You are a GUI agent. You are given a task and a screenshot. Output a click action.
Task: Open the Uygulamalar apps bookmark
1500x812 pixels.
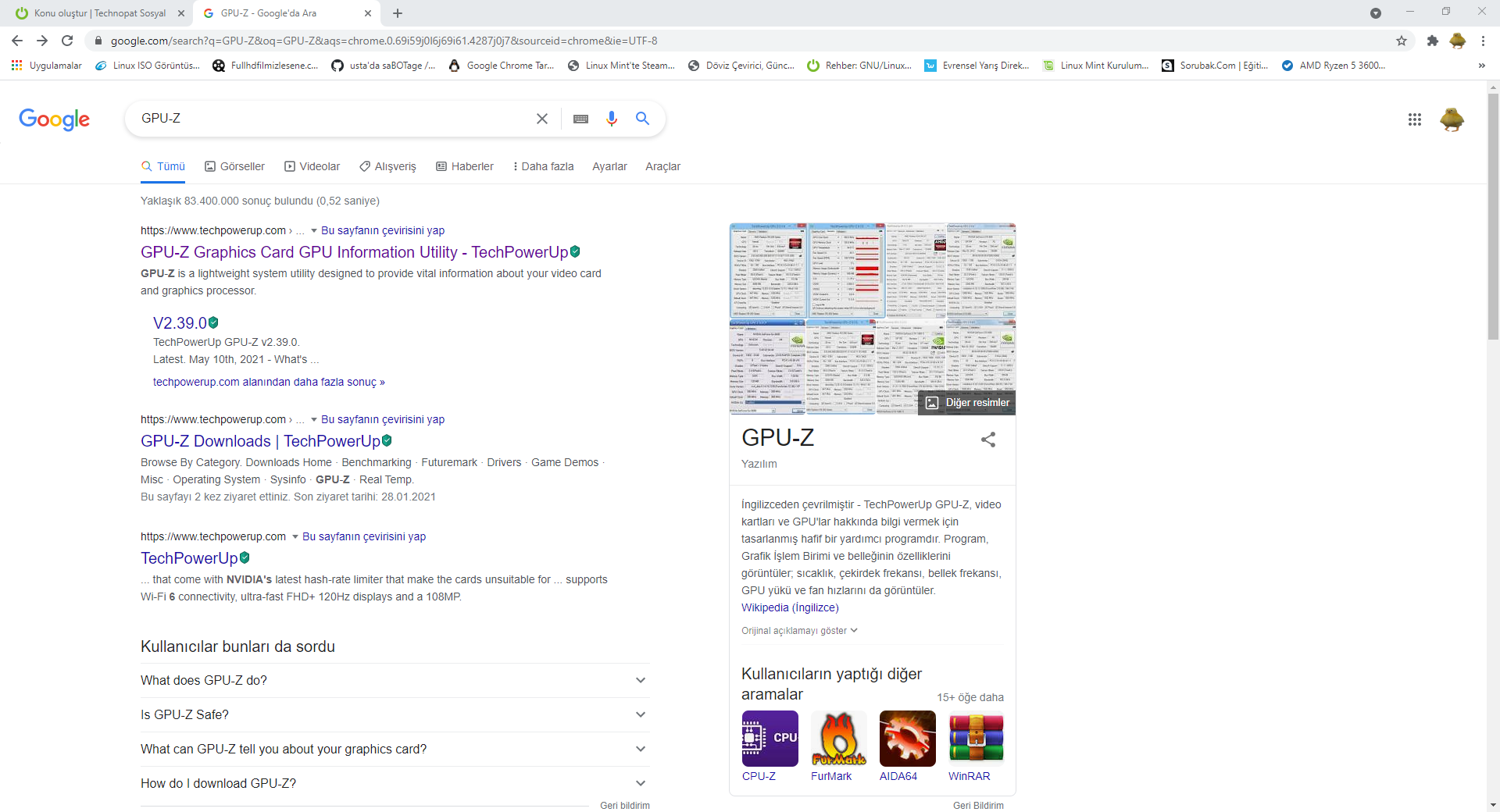click(47, 66)
